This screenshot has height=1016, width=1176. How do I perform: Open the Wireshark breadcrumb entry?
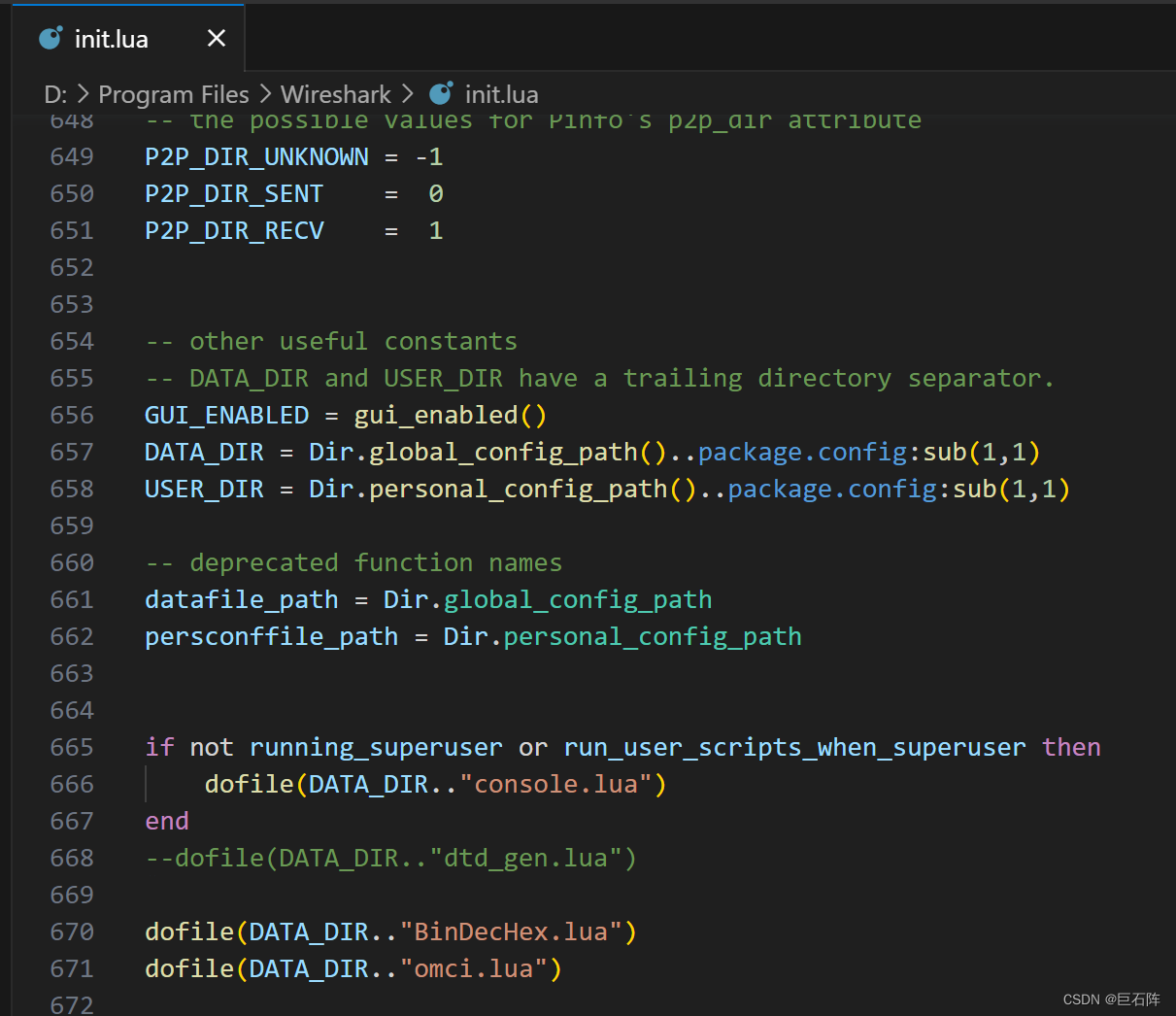336,93
